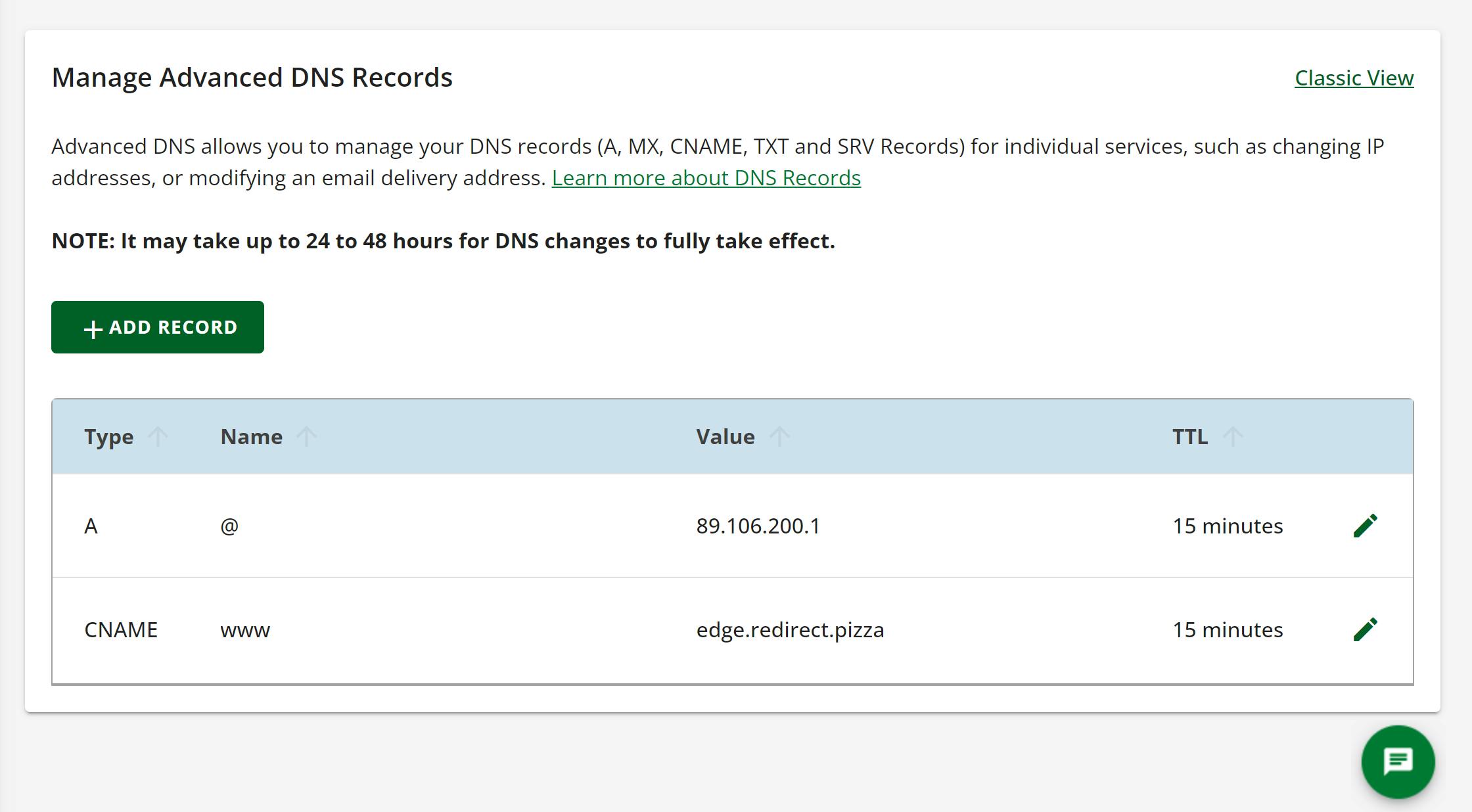The width and height of the screenshot is (1472, 812).
Task: Click the CNAME type cell
Action: pyautogui.click(x=121, y=629)
